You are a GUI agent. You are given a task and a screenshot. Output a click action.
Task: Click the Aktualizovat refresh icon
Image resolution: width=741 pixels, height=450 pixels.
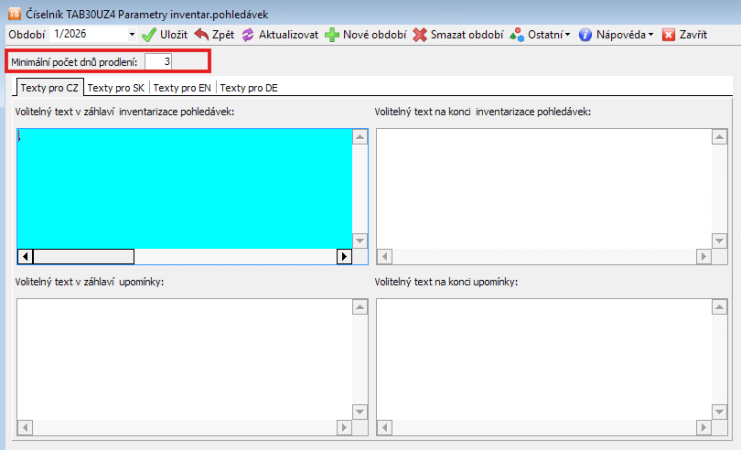pyautogui.click(x=248, y=35)
